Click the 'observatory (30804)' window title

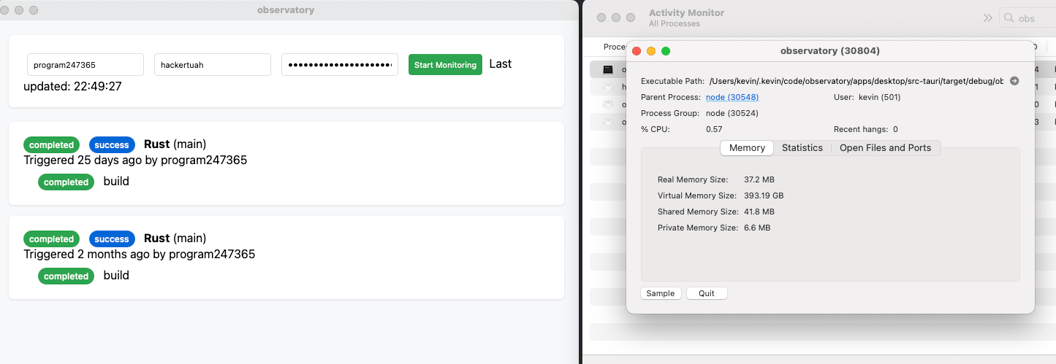830,51
